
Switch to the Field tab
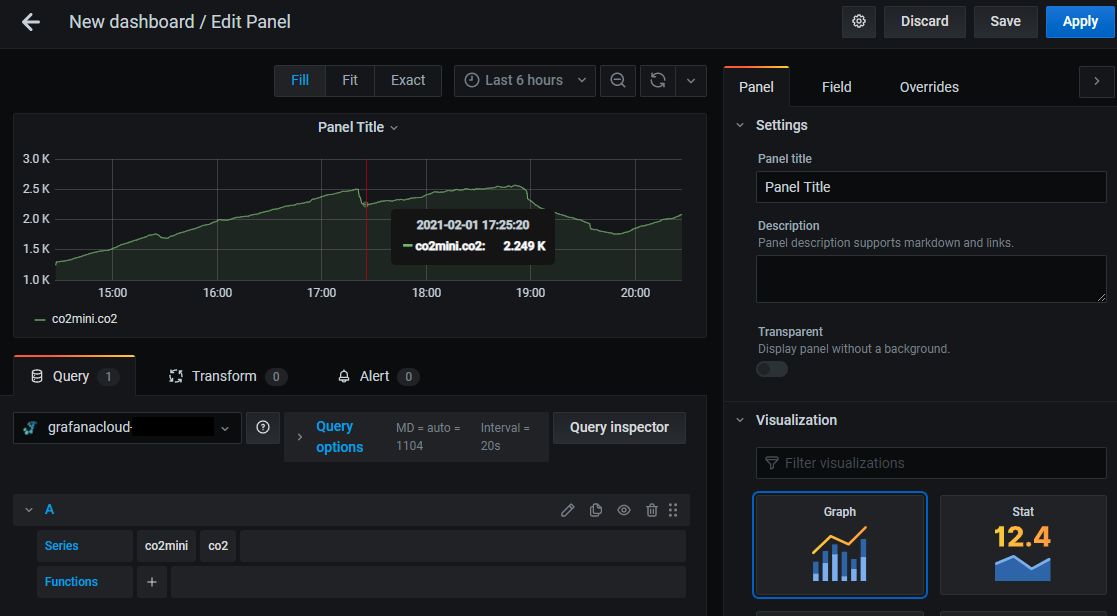836,87
